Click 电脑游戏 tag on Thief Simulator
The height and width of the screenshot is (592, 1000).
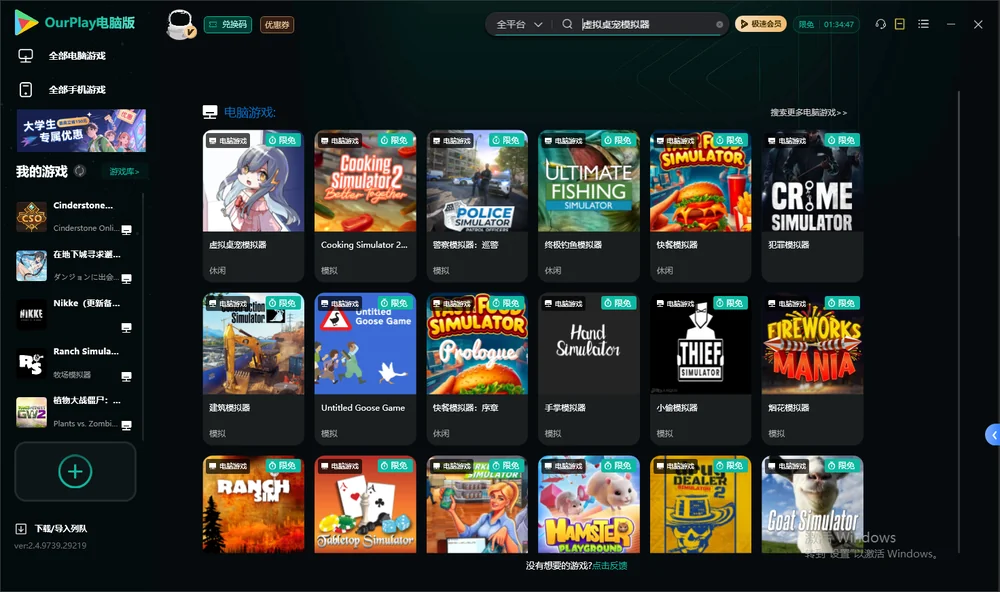tap(675, 304)
